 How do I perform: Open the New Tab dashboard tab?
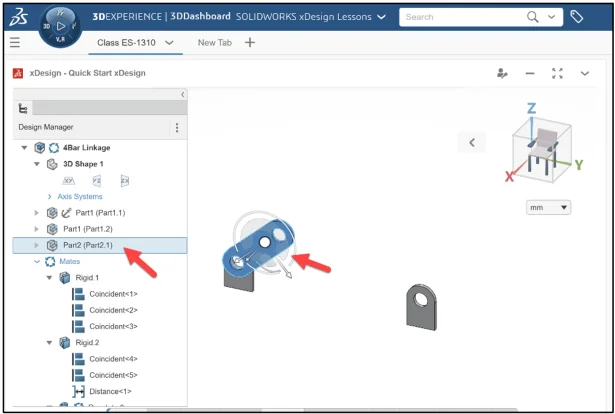(215, 42)
